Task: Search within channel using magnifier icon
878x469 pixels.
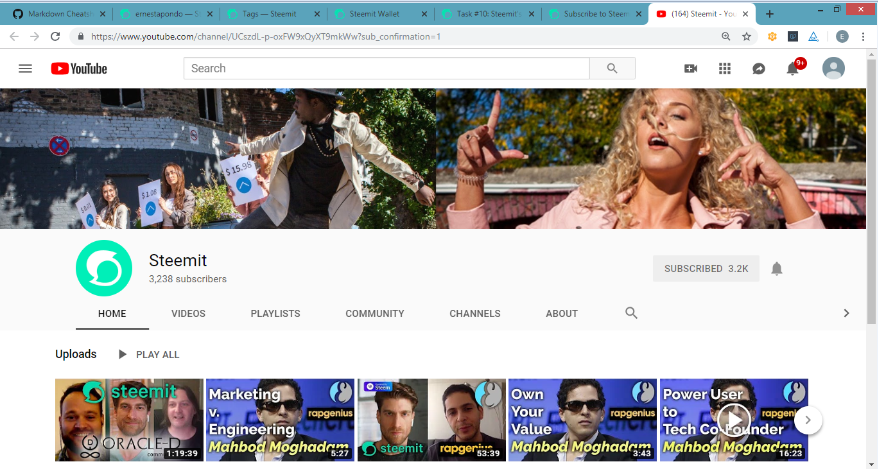Action: pos(631,313)
